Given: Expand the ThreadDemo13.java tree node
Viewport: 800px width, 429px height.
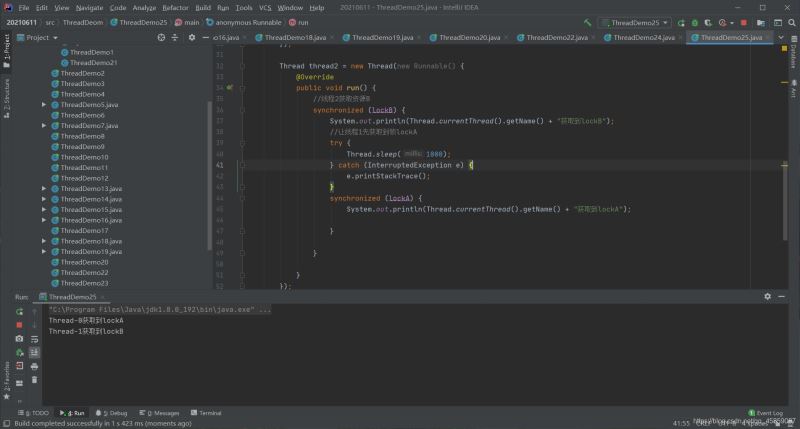Looking at the screenshot, I should (44, 189).
